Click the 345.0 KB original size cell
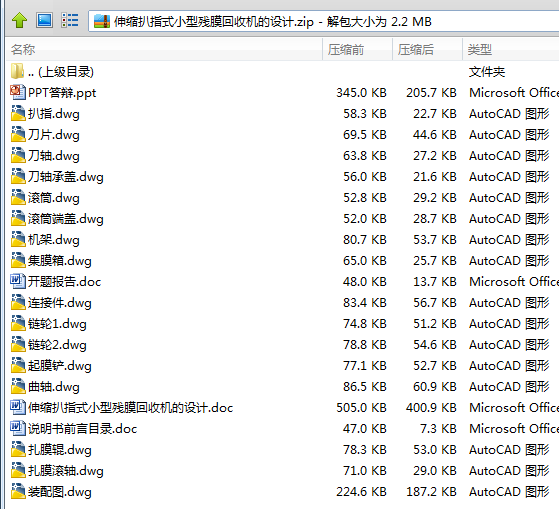The image size is (559, 509). pos(361,93)
